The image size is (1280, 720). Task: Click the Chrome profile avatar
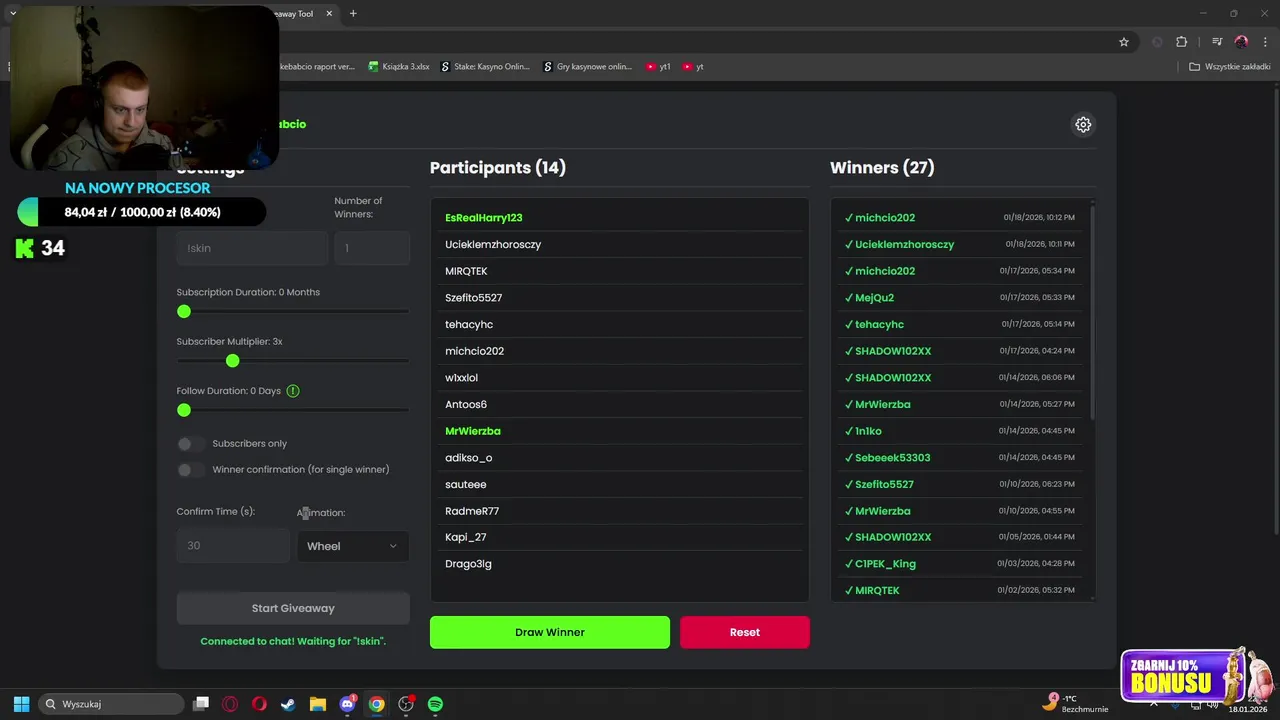pyautogui.click(x=1241, y=42)
